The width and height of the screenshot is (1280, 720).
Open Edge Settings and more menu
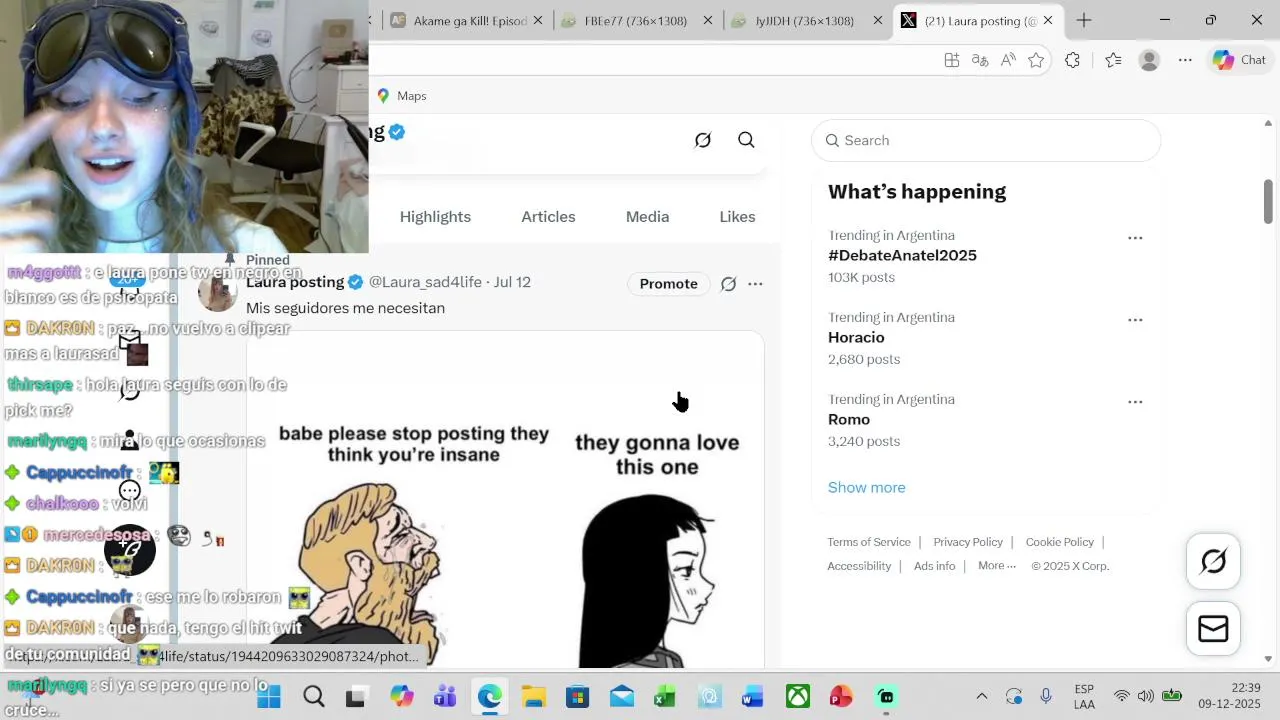(1185, 60)
